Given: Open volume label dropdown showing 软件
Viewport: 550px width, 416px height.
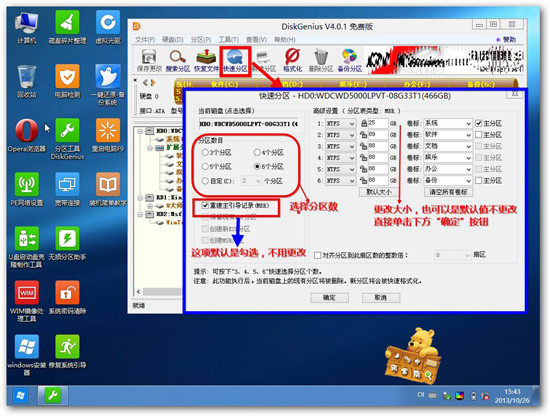Looking at the screenshot, I should tap(448, 135).
